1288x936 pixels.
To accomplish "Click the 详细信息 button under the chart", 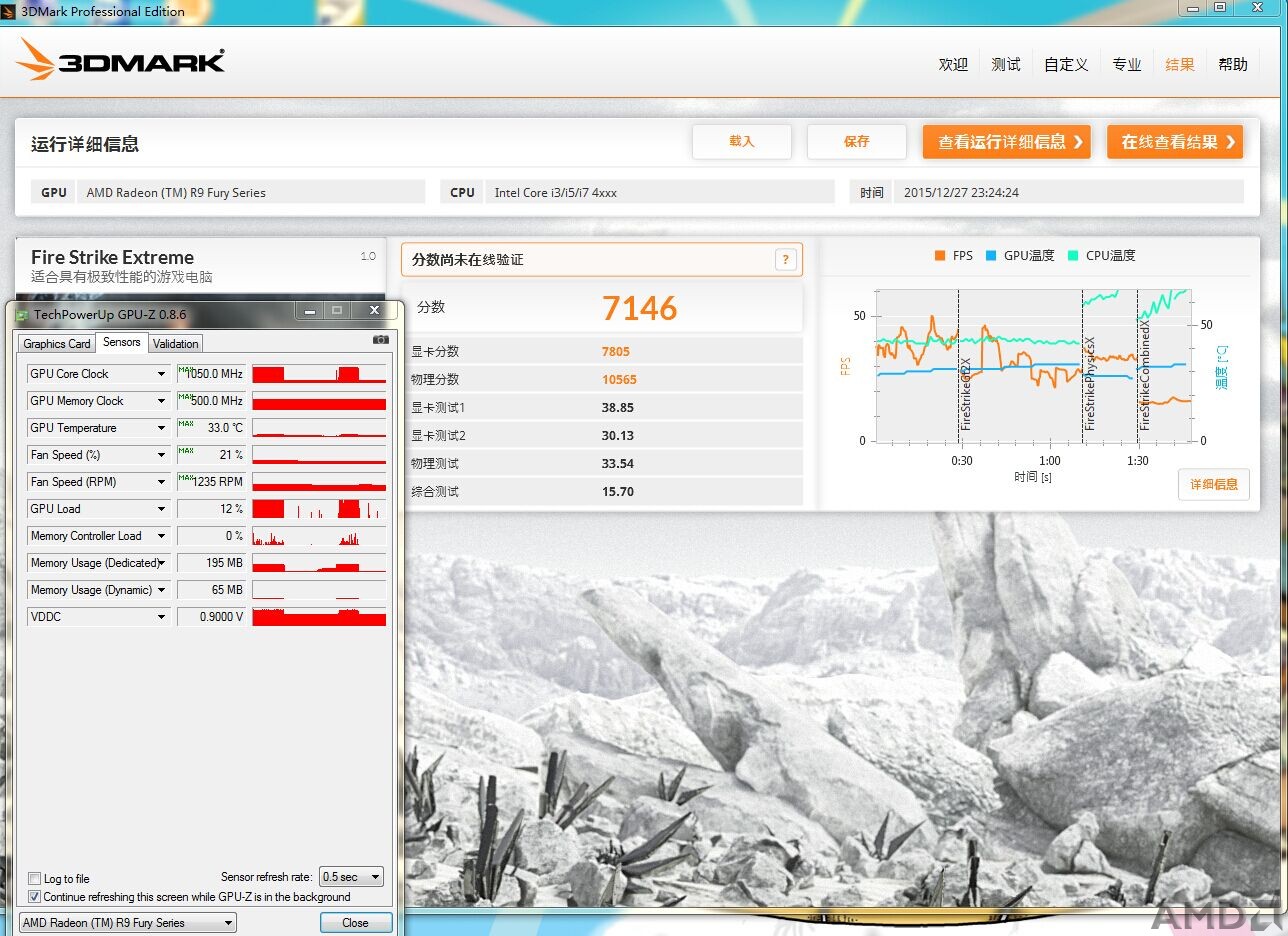I will pos(1214,484).
